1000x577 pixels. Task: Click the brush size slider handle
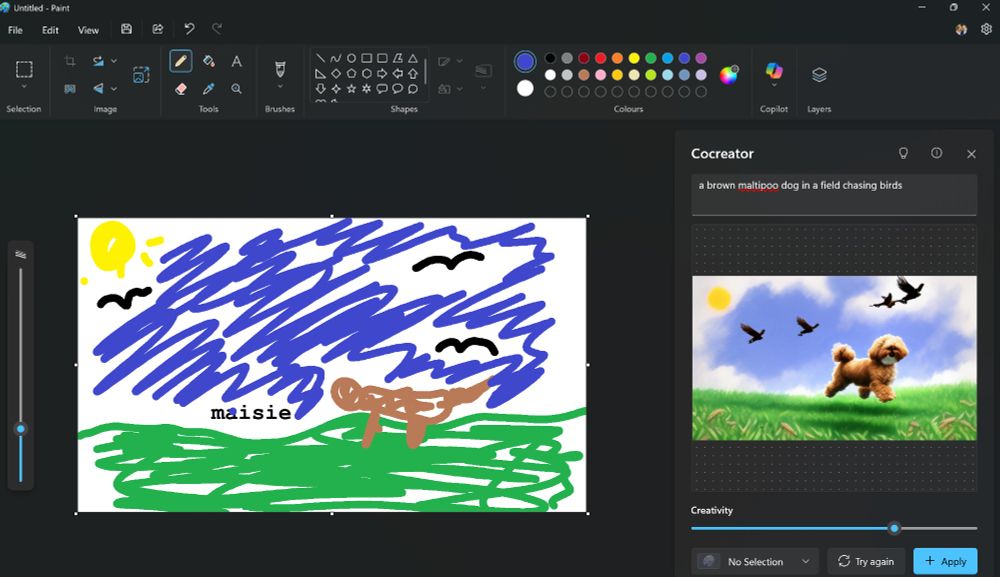point(20,429)
